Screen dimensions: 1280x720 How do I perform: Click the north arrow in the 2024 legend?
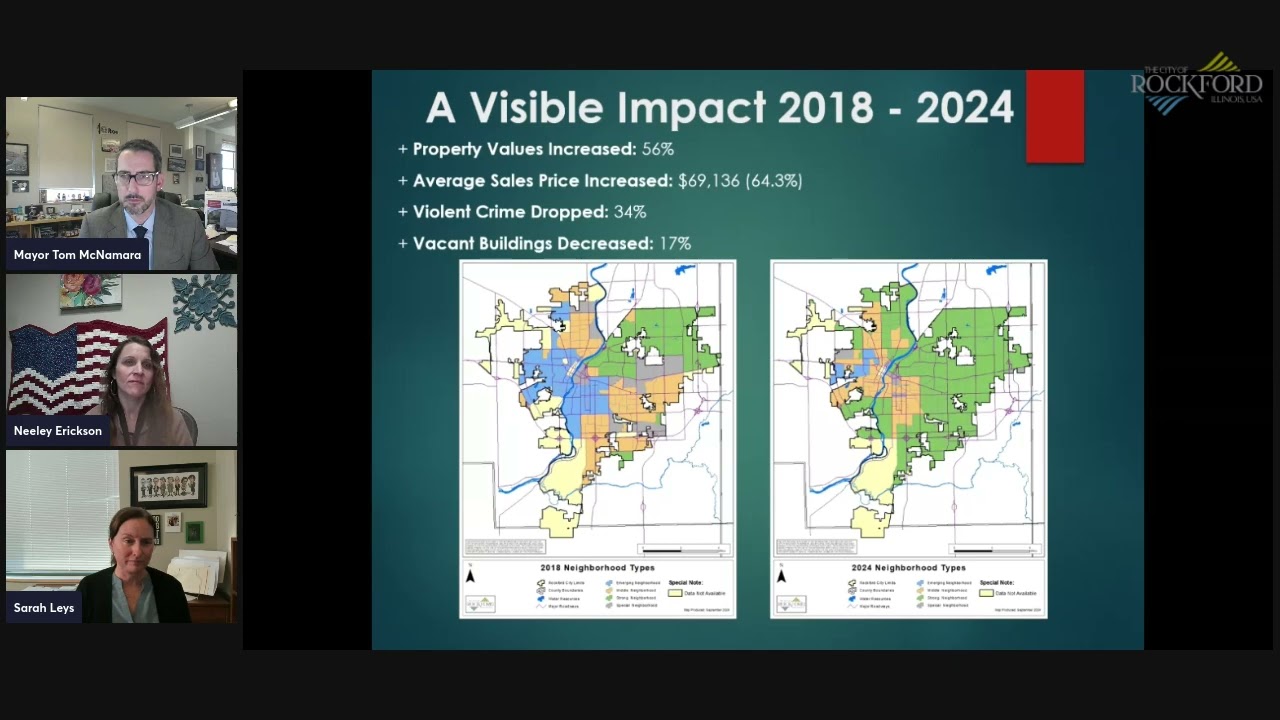coord(782,574)
